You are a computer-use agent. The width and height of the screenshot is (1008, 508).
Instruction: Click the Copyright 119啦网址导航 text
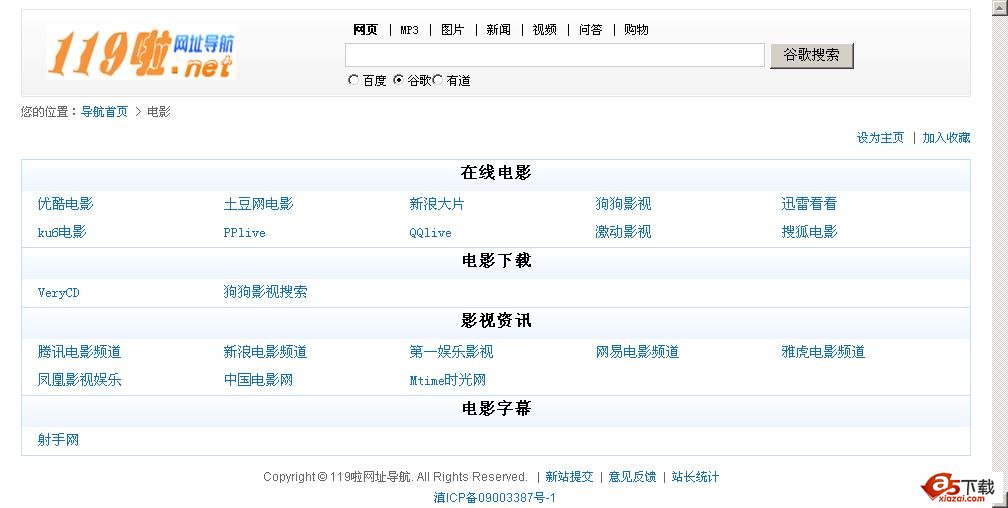point(395,477)
